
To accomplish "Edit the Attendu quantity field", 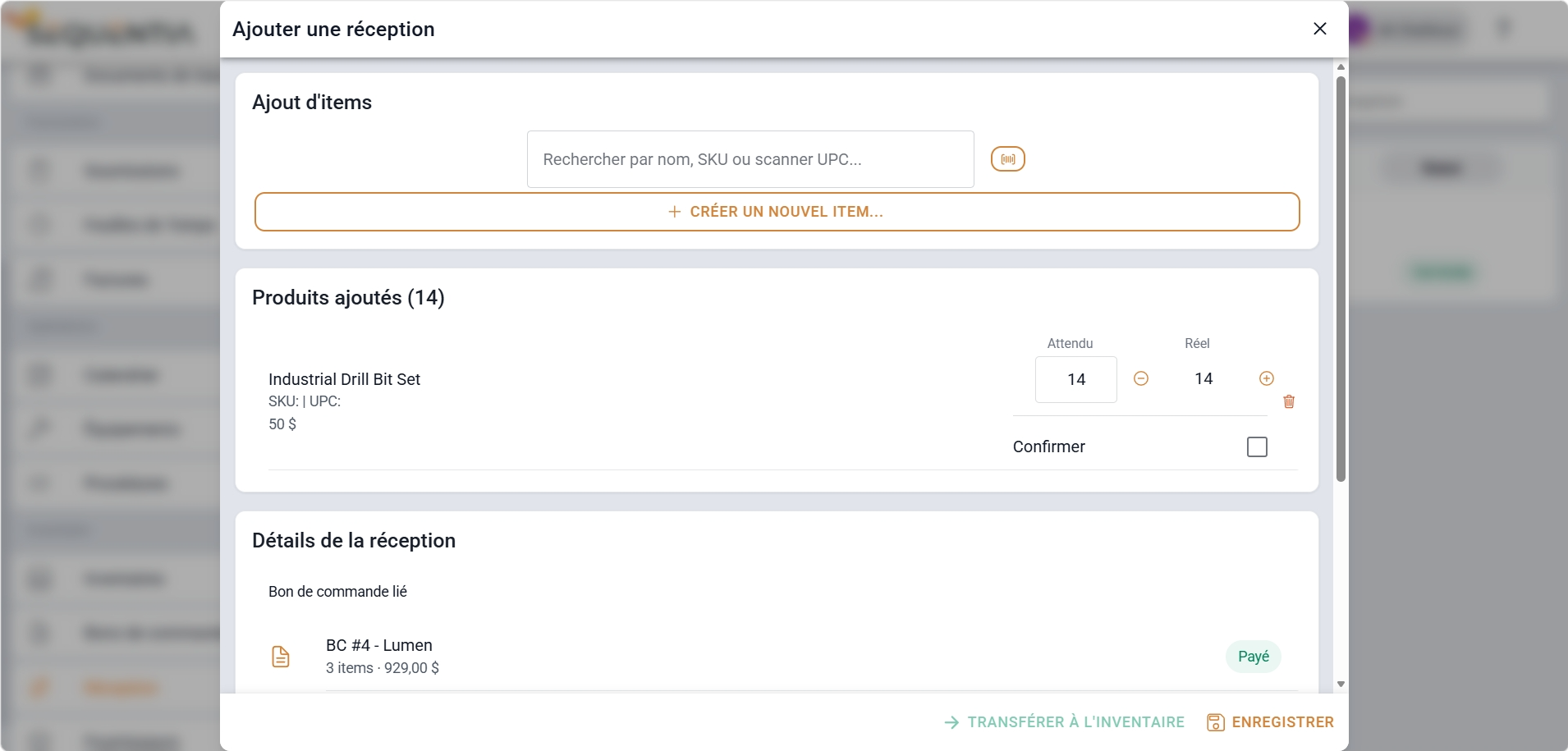I will pos(1075,379).
